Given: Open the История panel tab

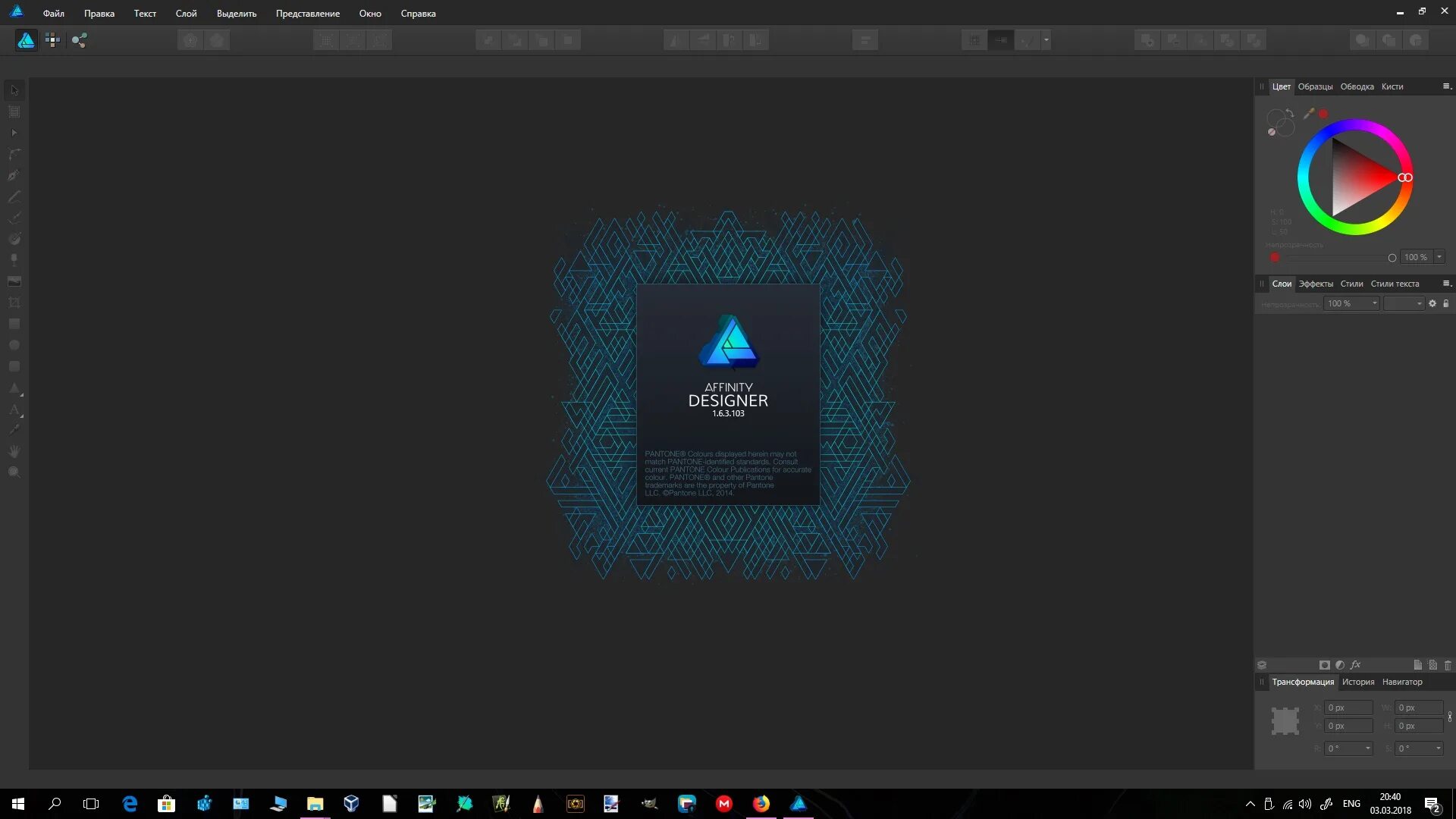Looking at the screenshot, I should tap(1357, 682).
